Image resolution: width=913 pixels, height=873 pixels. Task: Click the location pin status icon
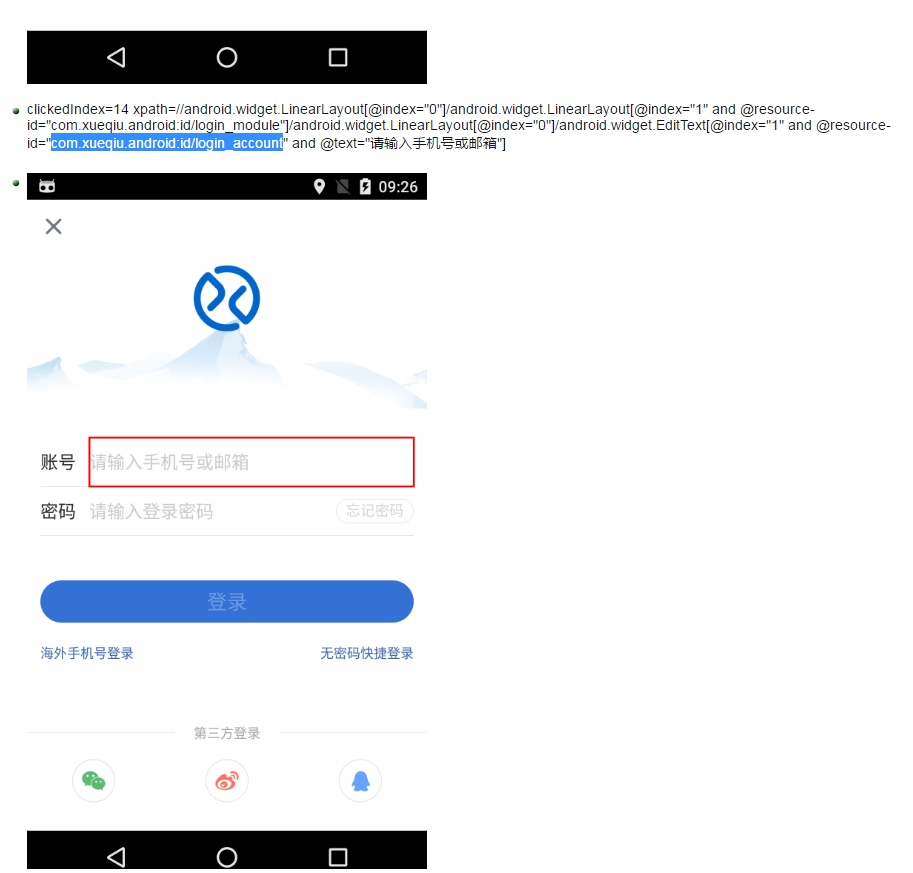coord(319,186)
